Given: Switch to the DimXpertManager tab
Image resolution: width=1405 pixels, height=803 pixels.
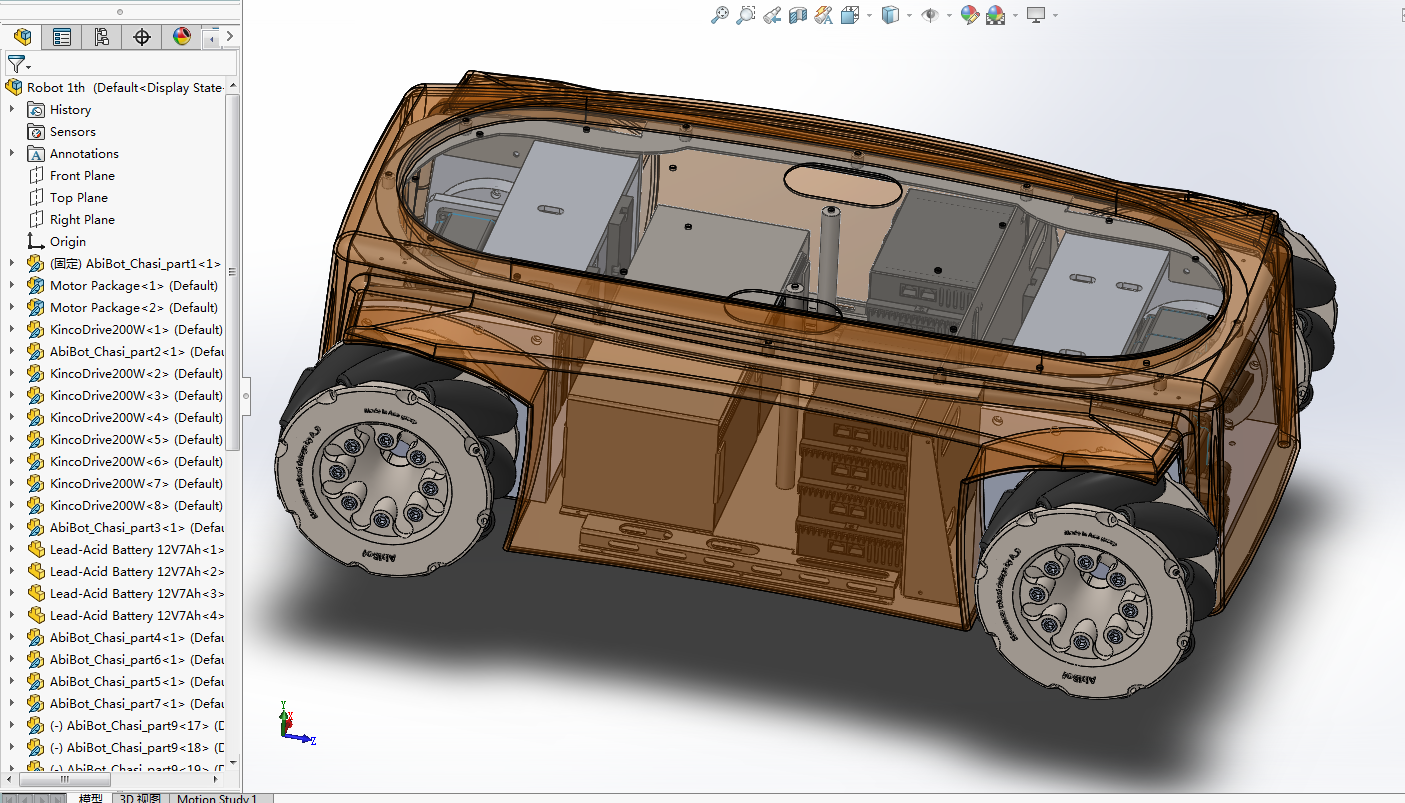Looking at the screenshot, I should tap(141, 37).
